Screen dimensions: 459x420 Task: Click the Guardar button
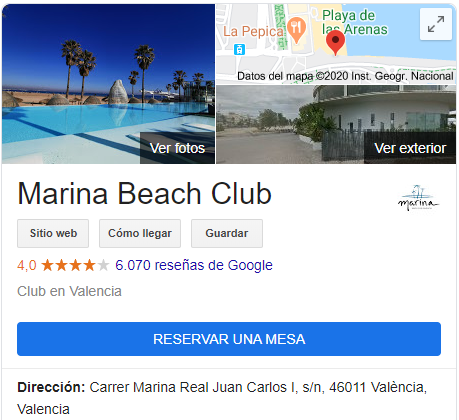[x=227, y=233]
